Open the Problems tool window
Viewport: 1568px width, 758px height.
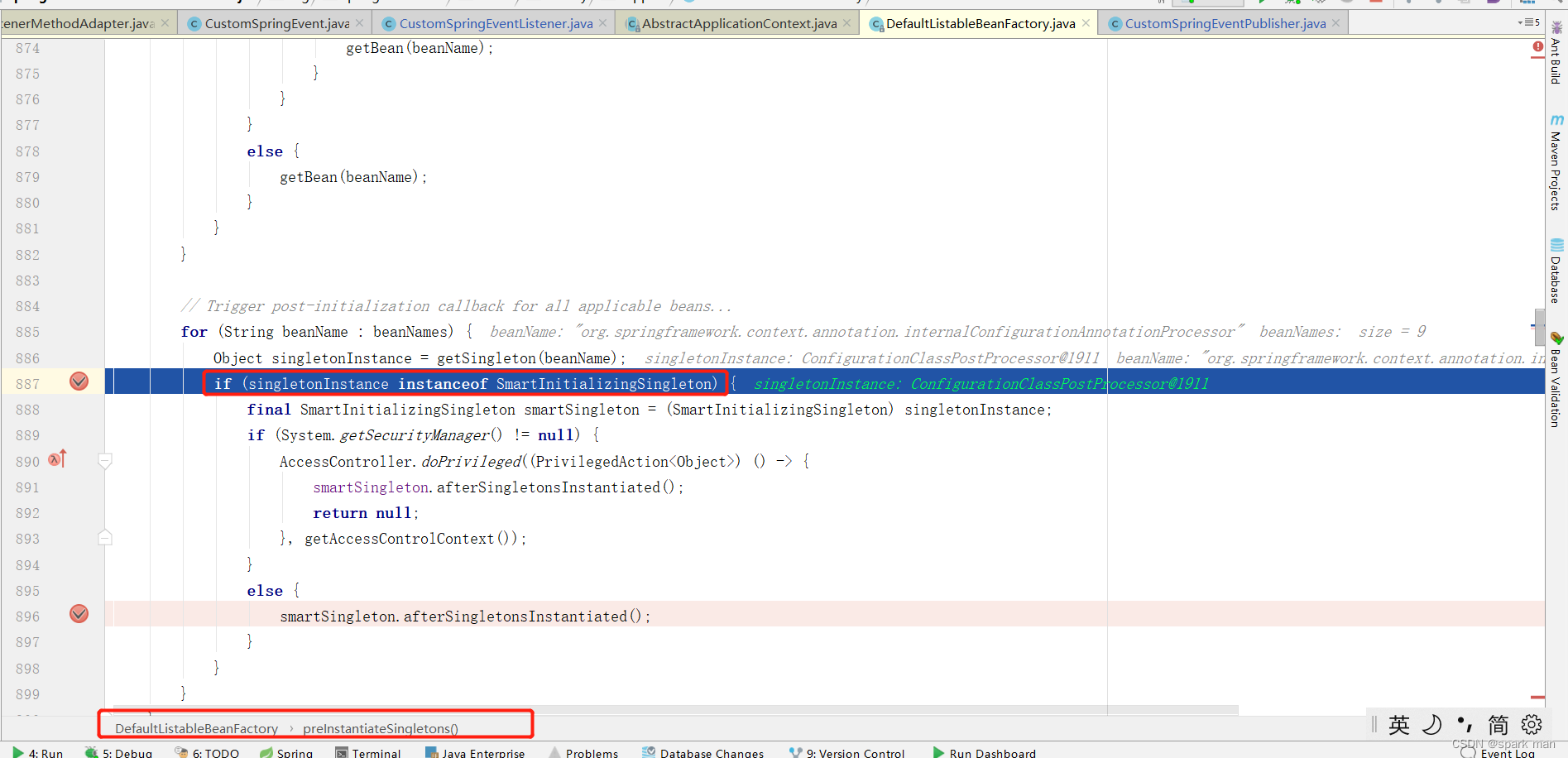pos(583,752)
